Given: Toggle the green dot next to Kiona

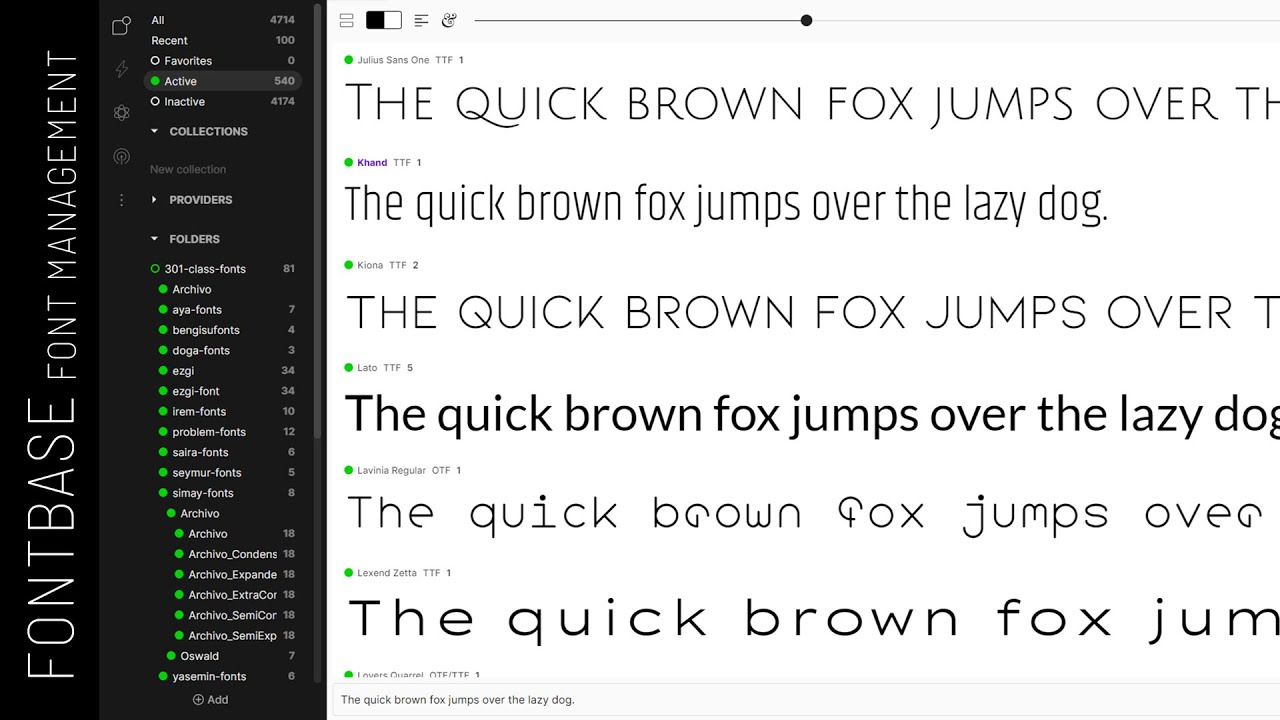Looking at the screenshot, I should tap(349, 265).
